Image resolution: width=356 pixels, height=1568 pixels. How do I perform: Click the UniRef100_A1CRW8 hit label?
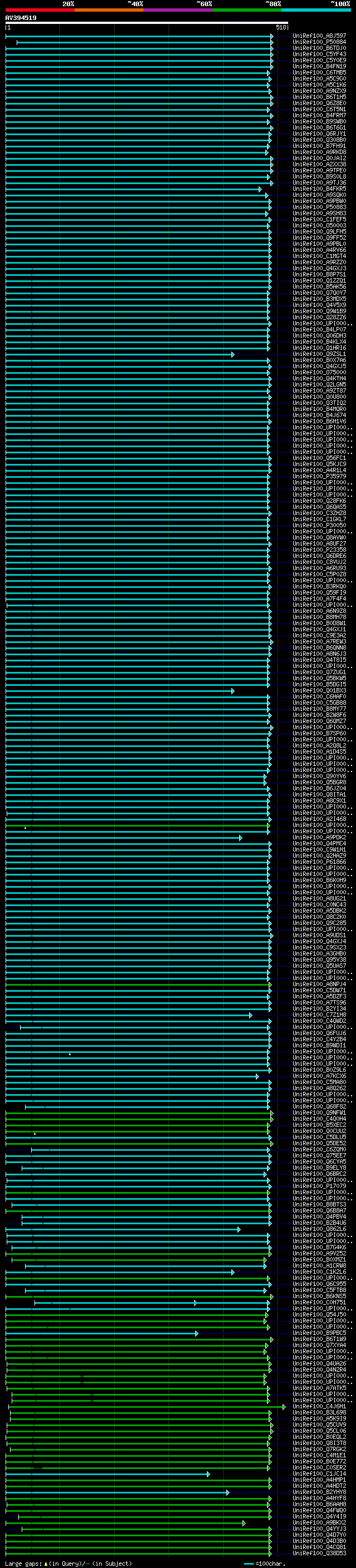(319, 1265)
